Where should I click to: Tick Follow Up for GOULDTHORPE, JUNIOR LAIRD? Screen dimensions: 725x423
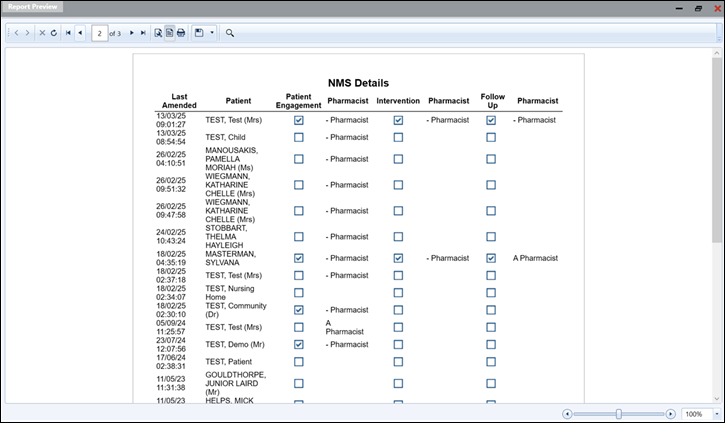(491, 383)
